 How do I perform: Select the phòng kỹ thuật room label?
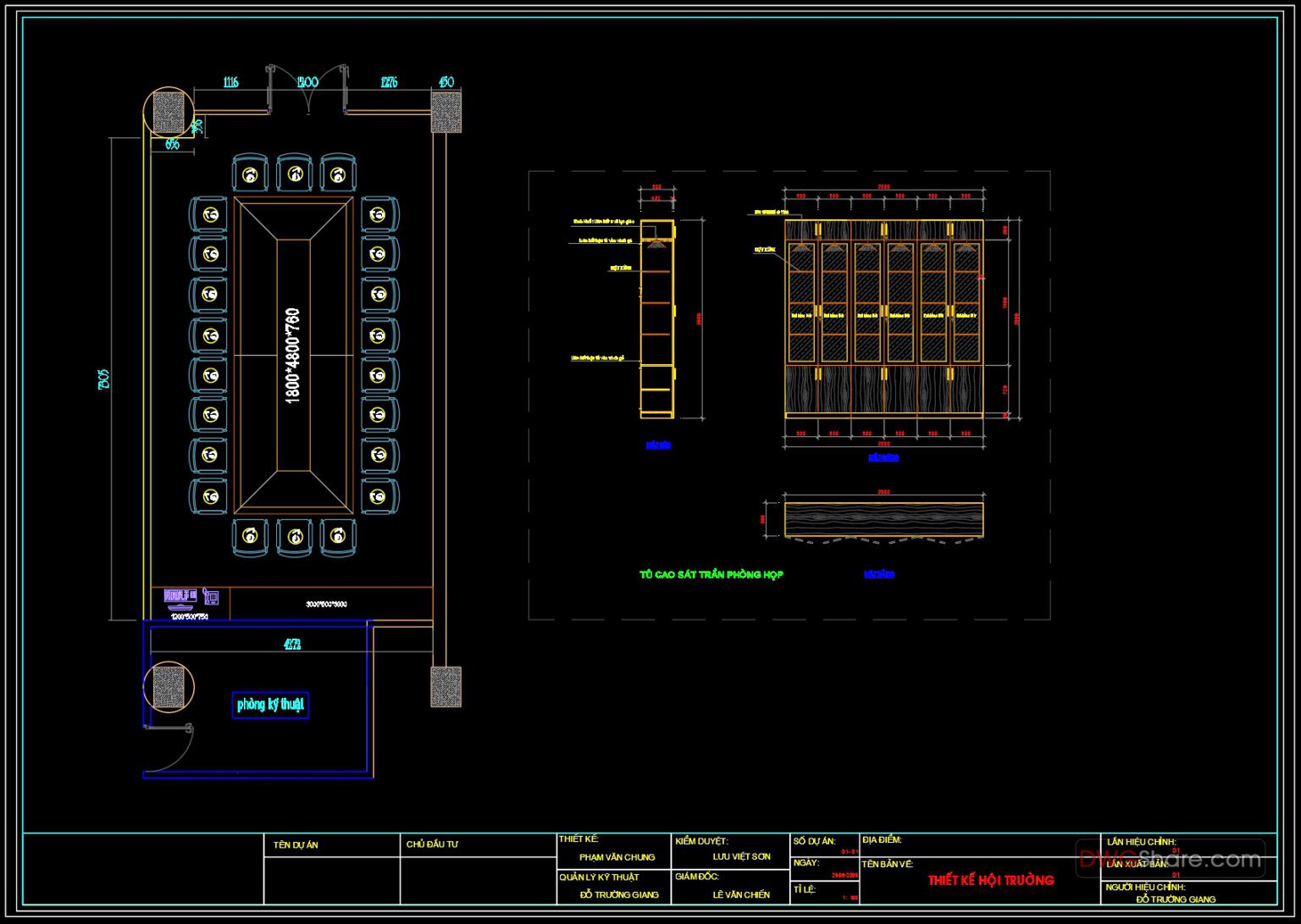coord(271,704)
